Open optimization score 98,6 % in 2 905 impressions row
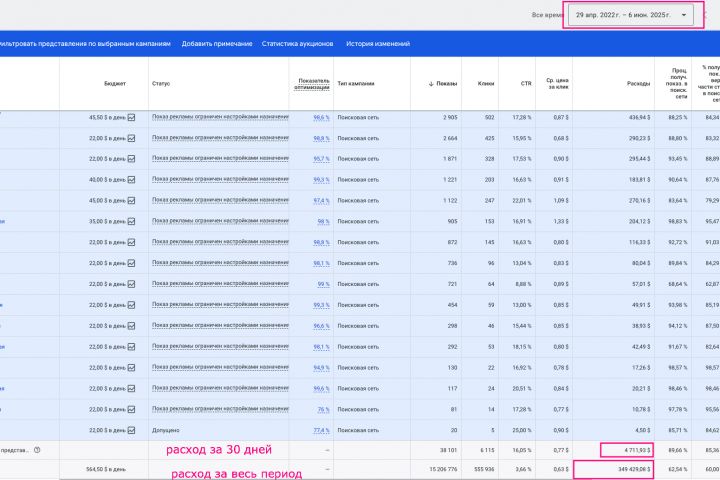 321,118
